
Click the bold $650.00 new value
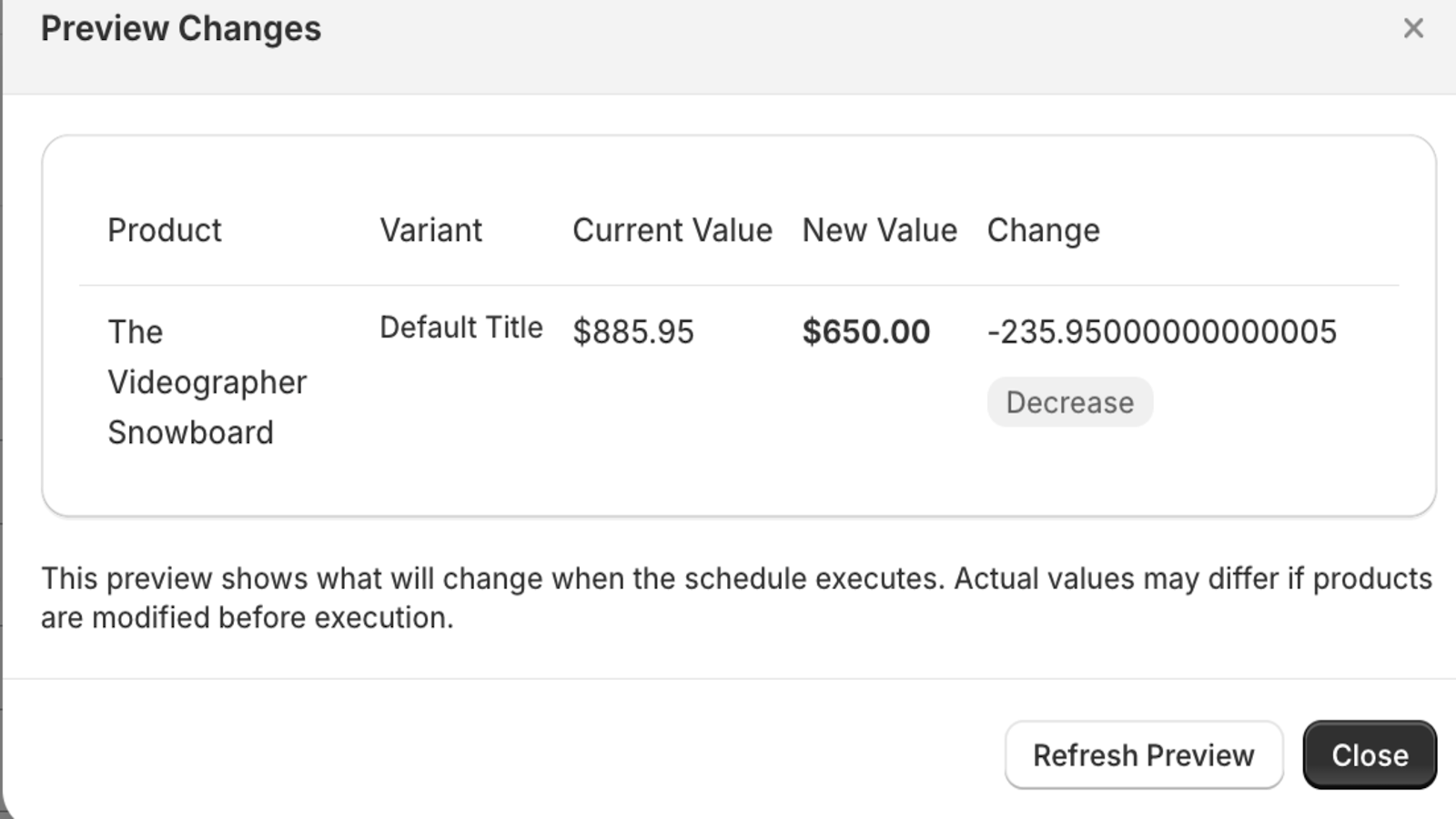click(865, 332)
